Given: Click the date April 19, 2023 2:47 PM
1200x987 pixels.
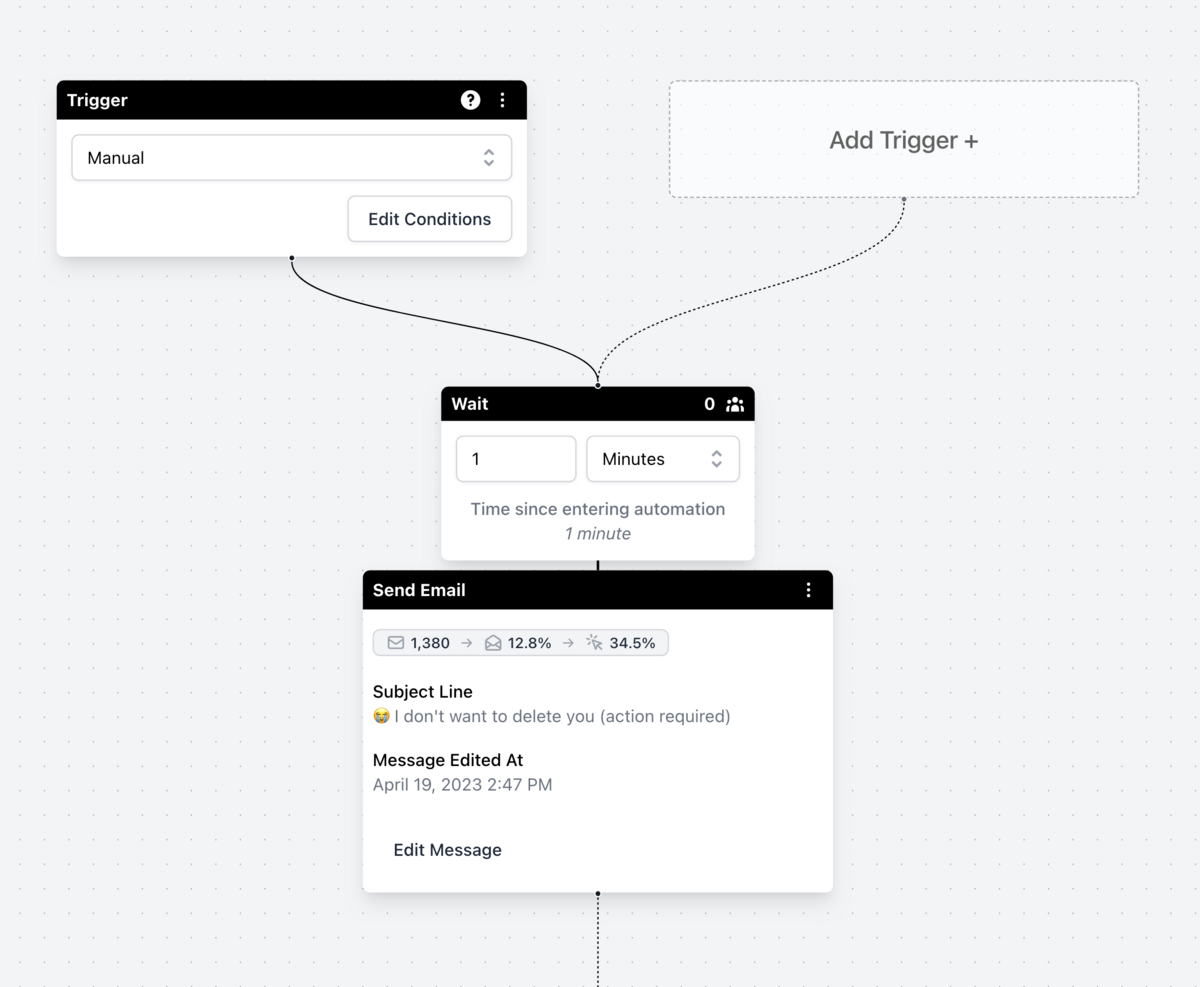Looking at the screenshot, I should 463,785.
